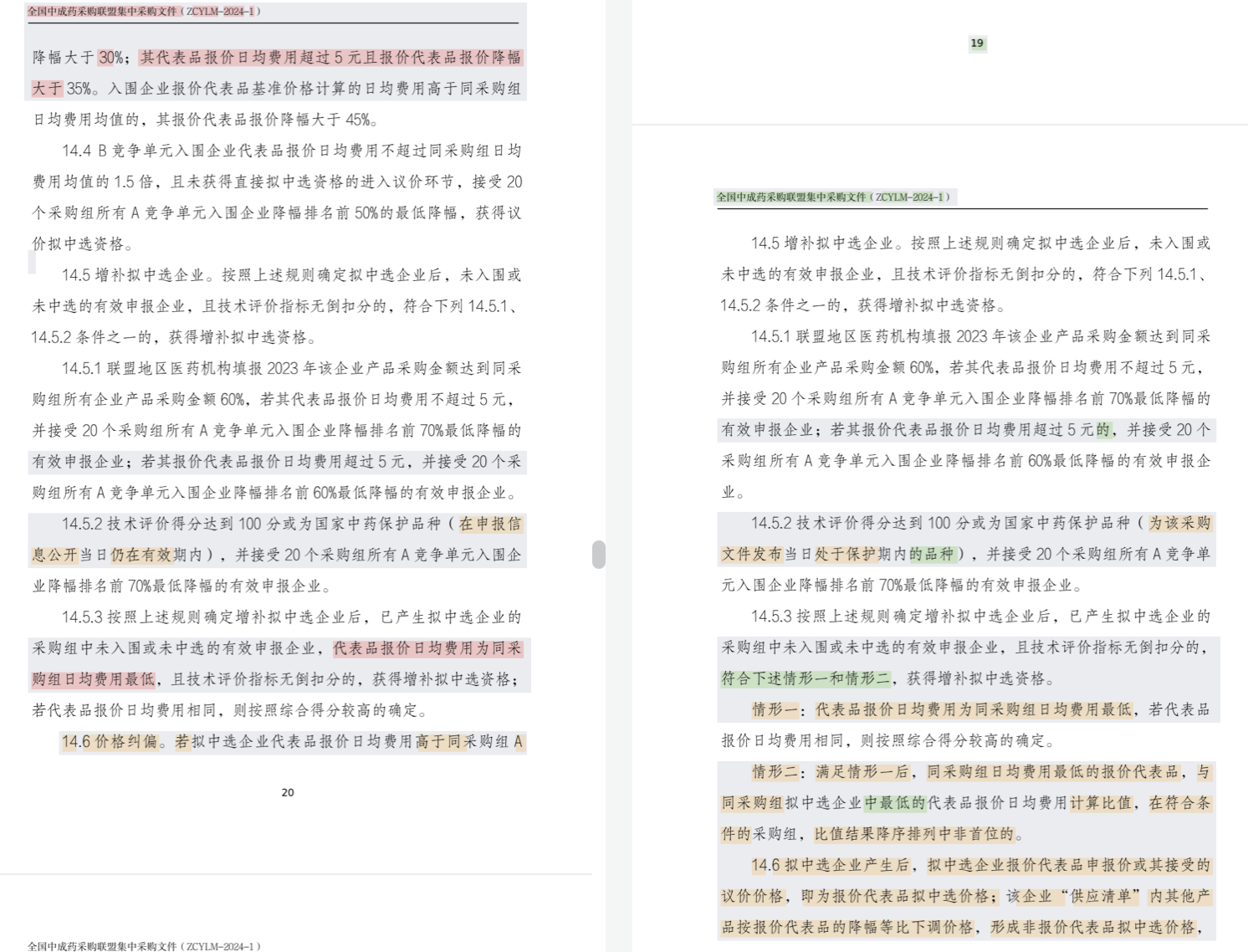Click the green-highlighted '的' after '超过5元' in the right document
The image size is (1248, 952).
[x=1103, y=430]
